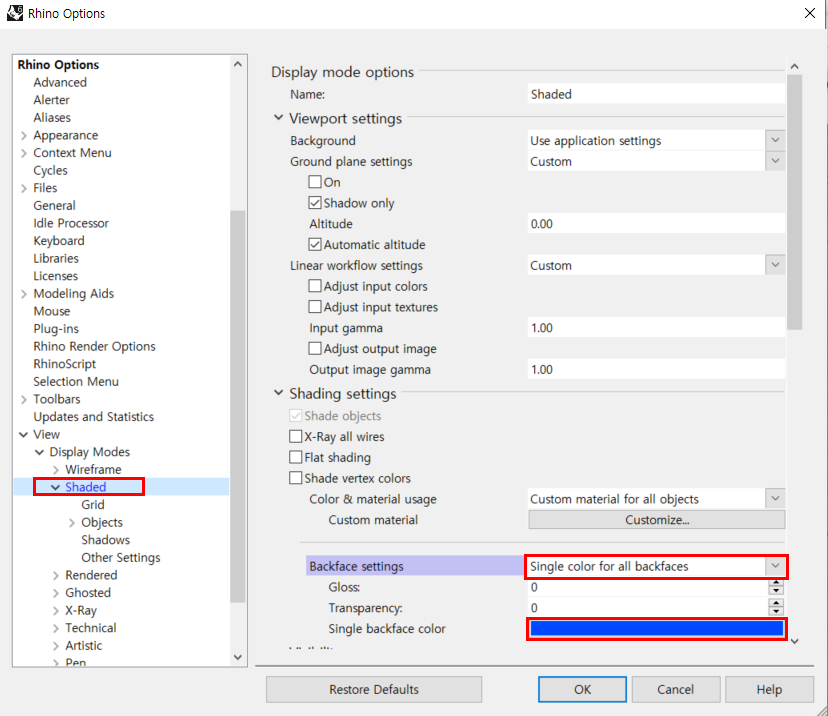Viewport: 828px width, 716px height.
Task: Uncheck Automatic altitude
Action: 315,244
